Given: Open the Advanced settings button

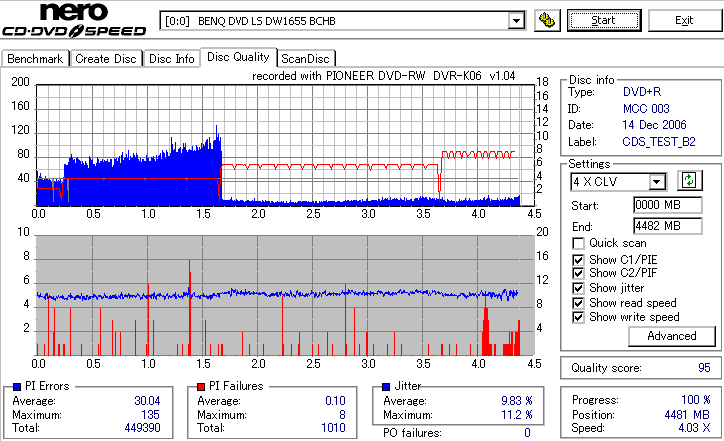Looking at the screenshot, I should coord(671,336).
